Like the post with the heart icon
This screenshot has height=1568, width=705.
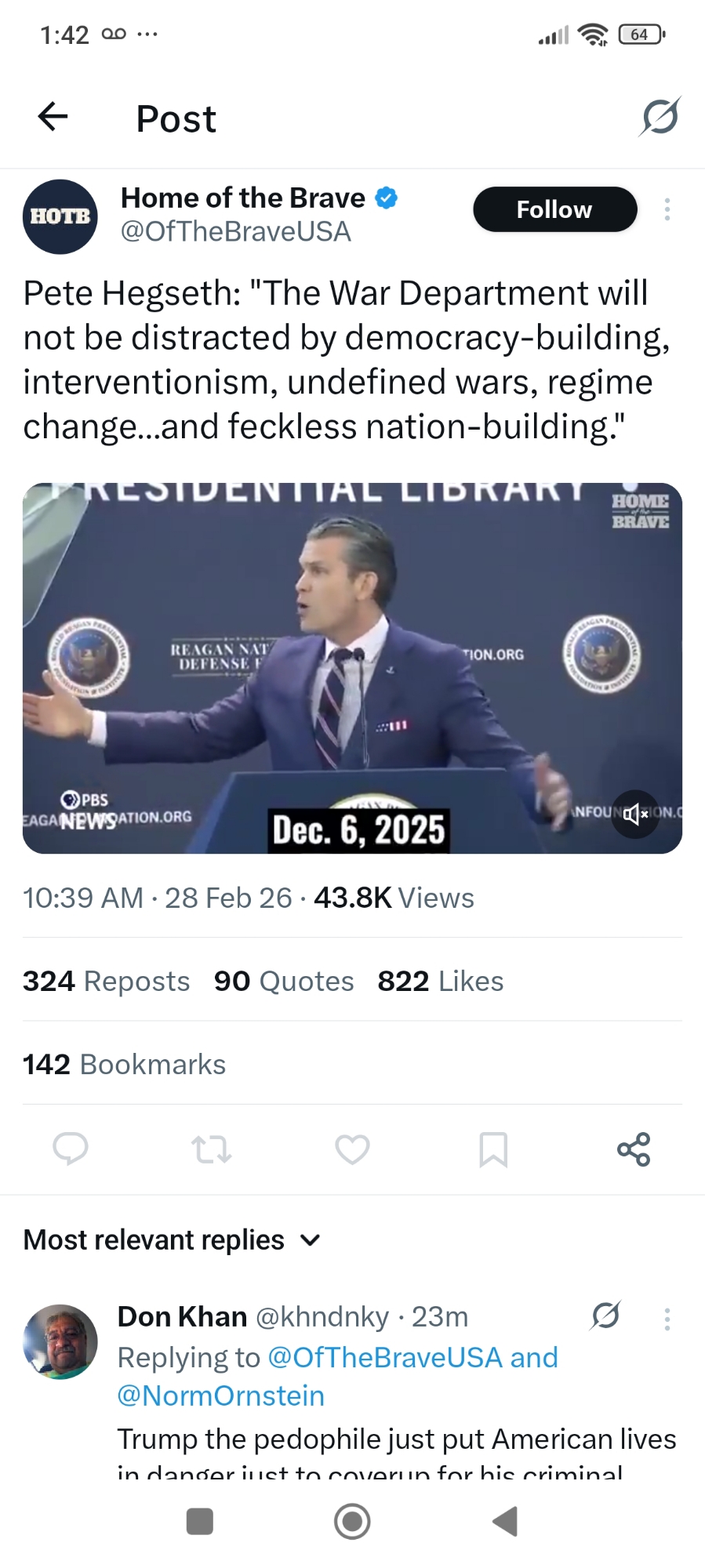[x=352, y=1149]
